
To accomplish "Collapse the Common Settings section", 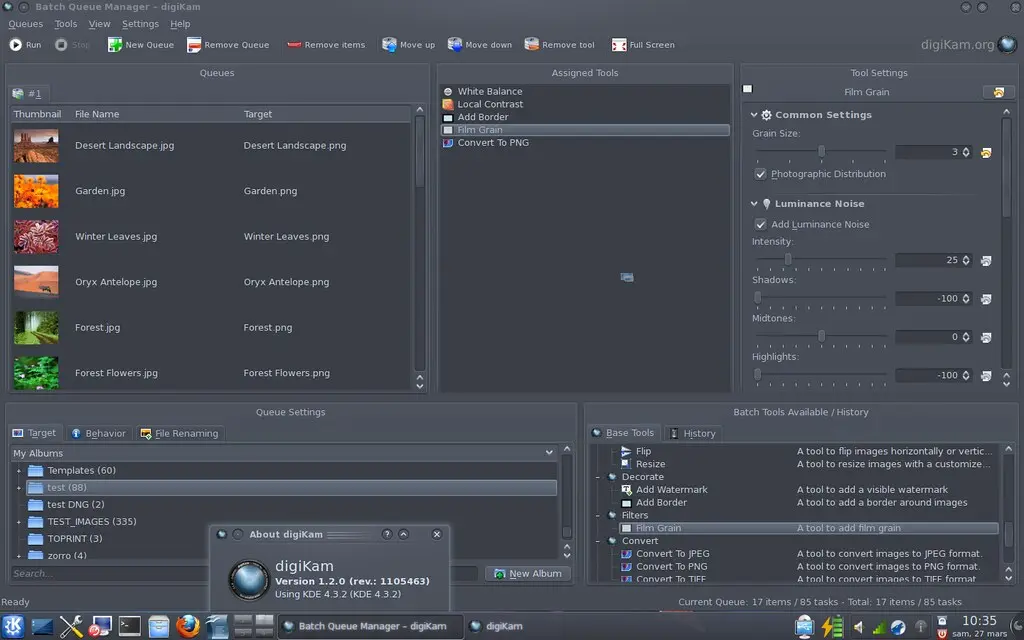I will pyautogui.click(x=755, y=115).
